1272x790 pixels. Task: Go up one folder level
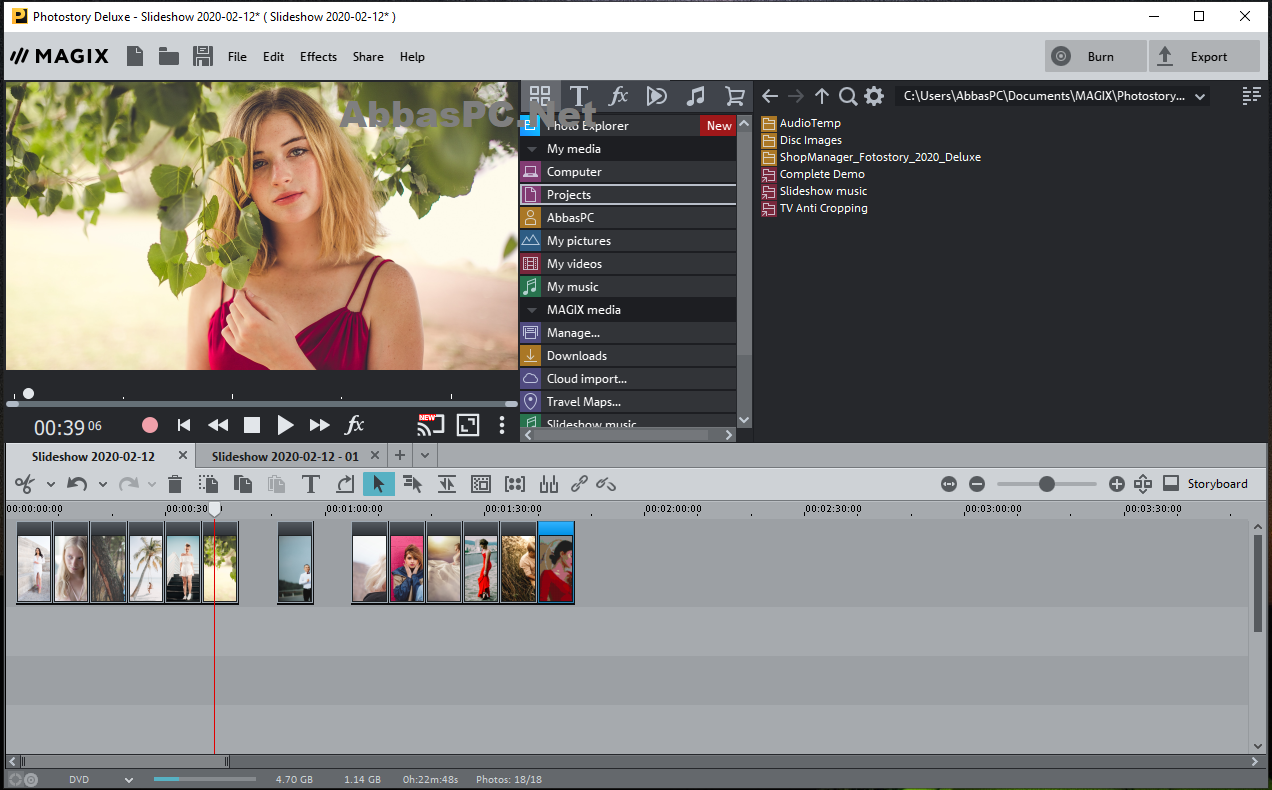(x=822, y=96)
